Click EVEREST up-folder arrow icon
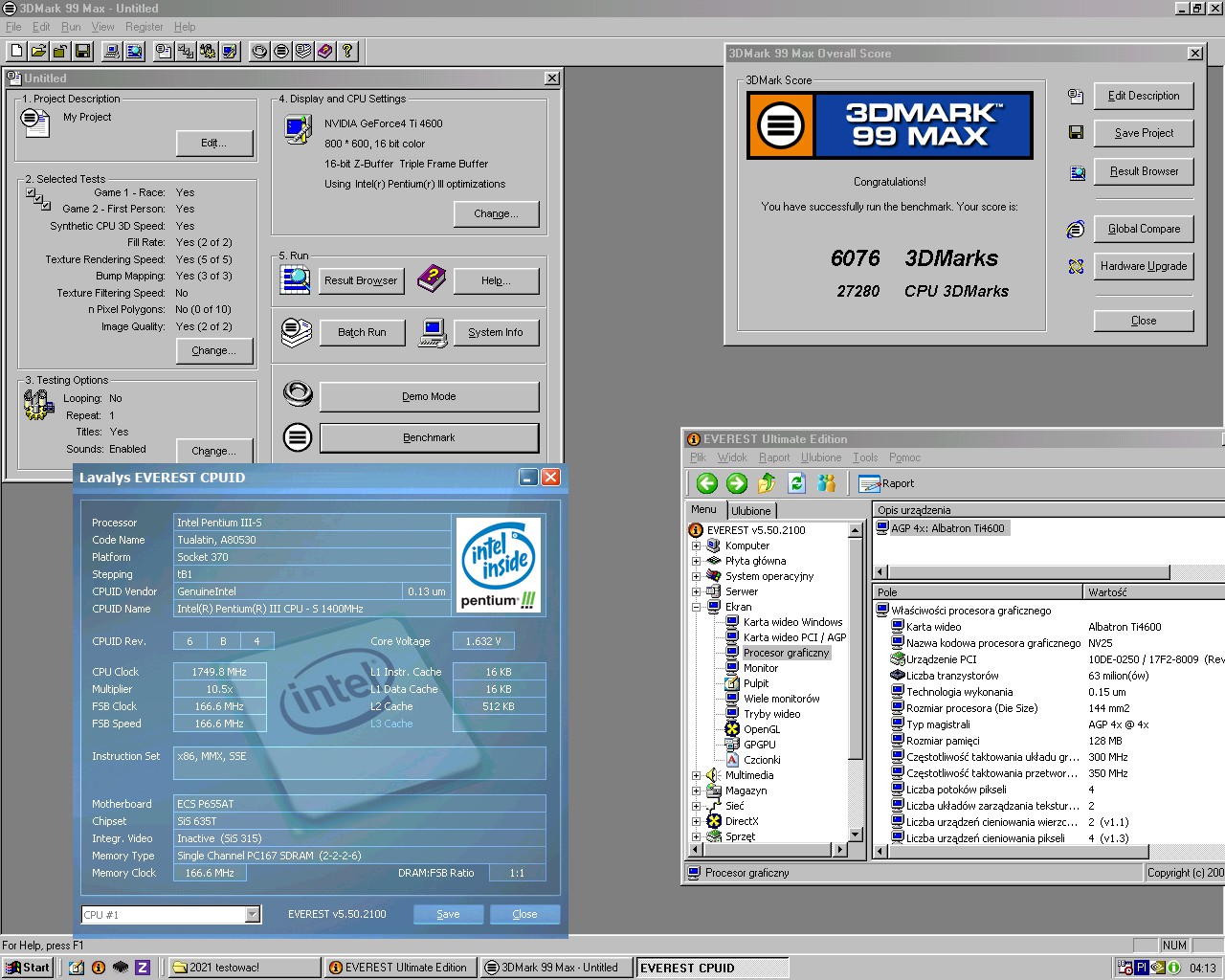 pos(767,483)
